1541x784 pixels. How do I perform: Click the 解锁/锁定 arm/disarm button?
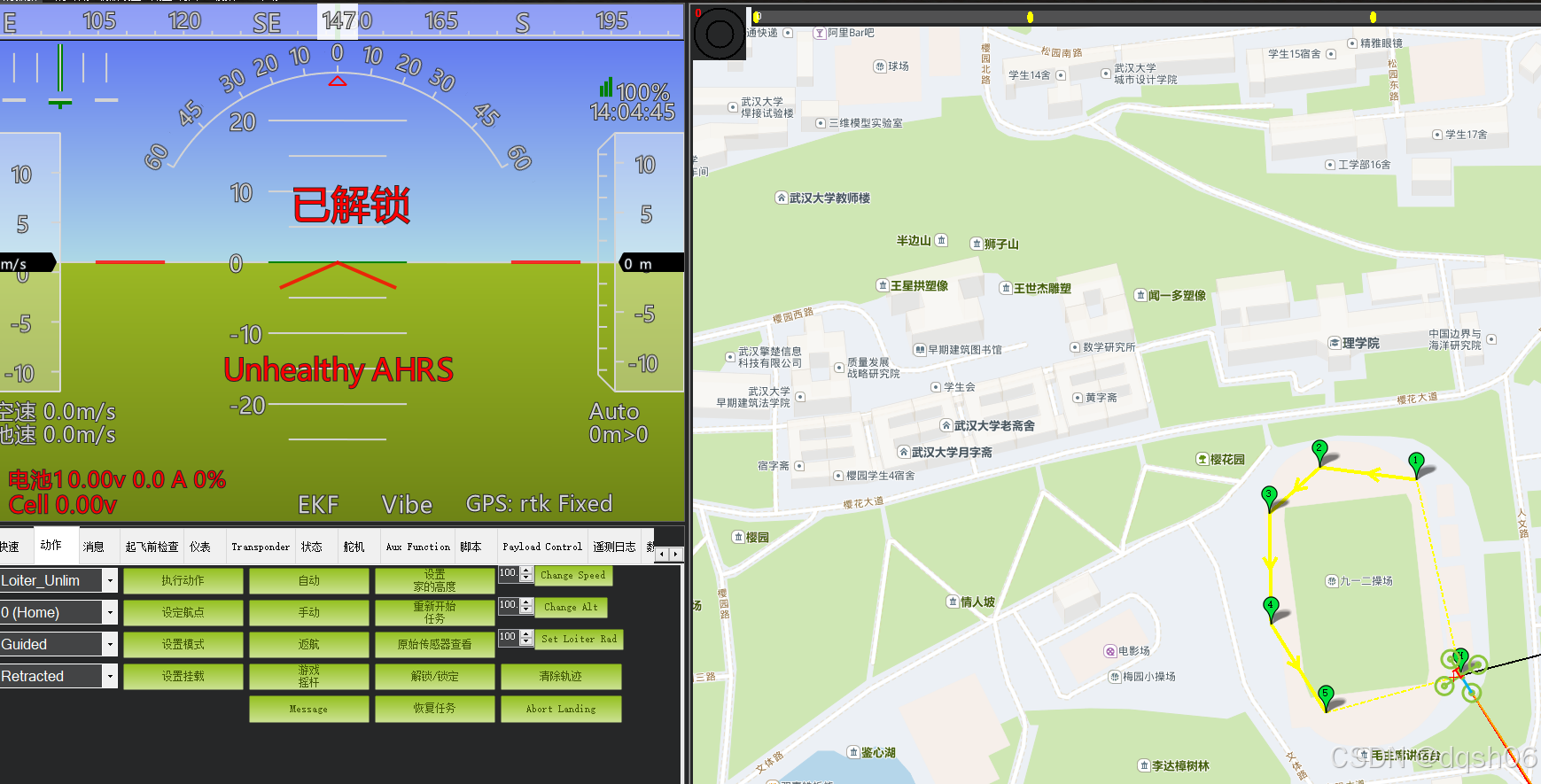(x=435, y=677)
